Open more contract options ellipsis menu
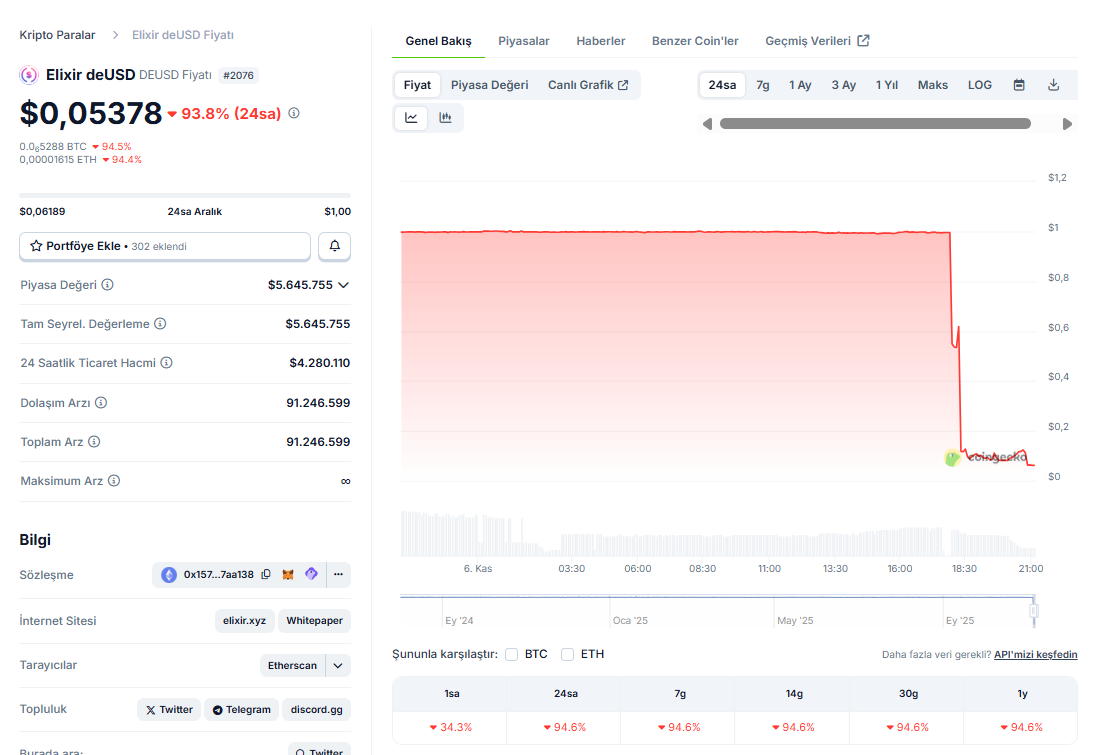The image size is (1097, 755). click(x=338, y=575)
